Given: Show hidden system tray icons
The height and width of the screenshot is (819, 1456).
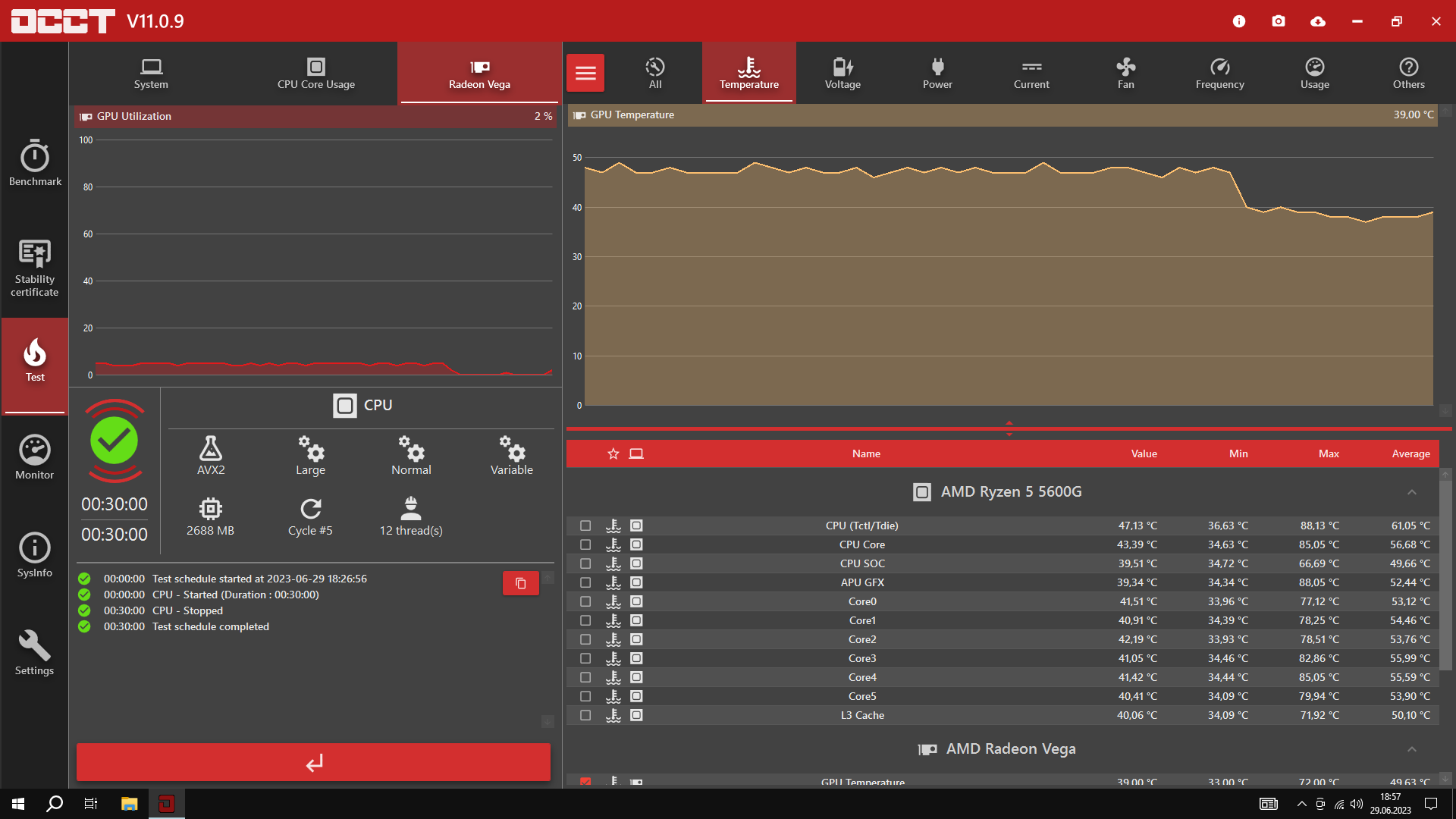Looking at the screenshot, I should pos(1301,804).
